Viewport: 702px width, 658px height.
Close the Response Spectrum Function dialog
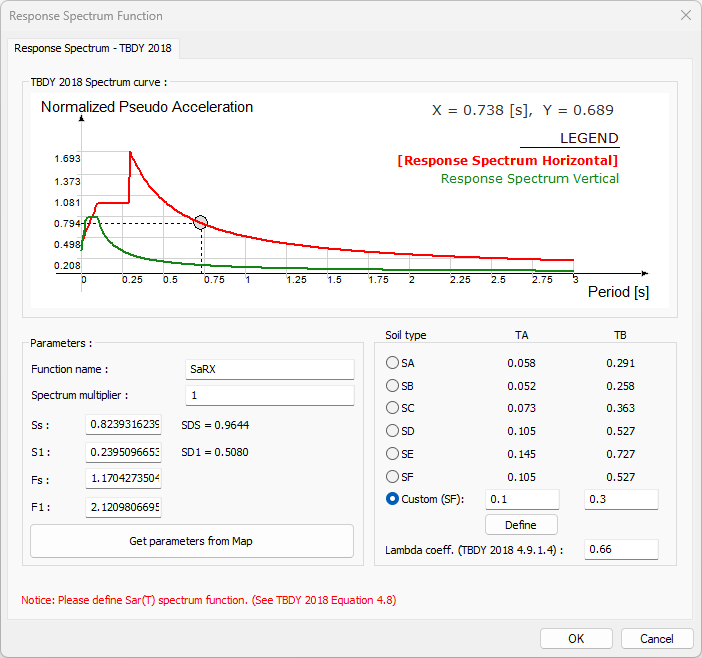[685, 16]
